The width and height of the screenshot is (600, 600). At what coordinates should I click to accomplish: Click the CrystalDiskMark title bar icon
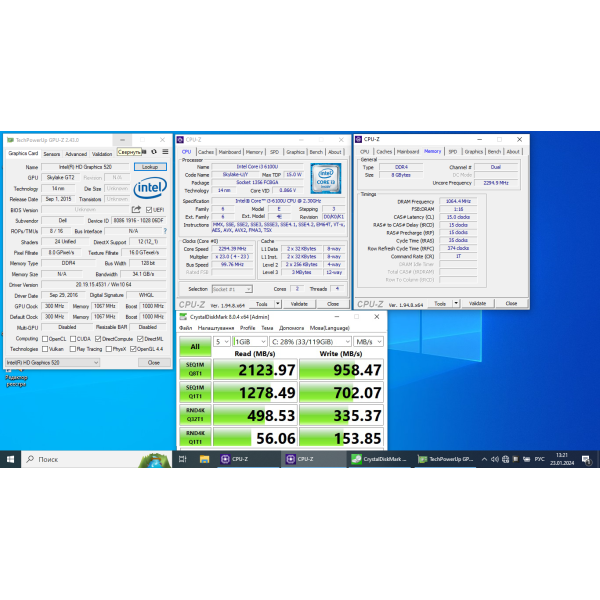click(x=183, y=317)
